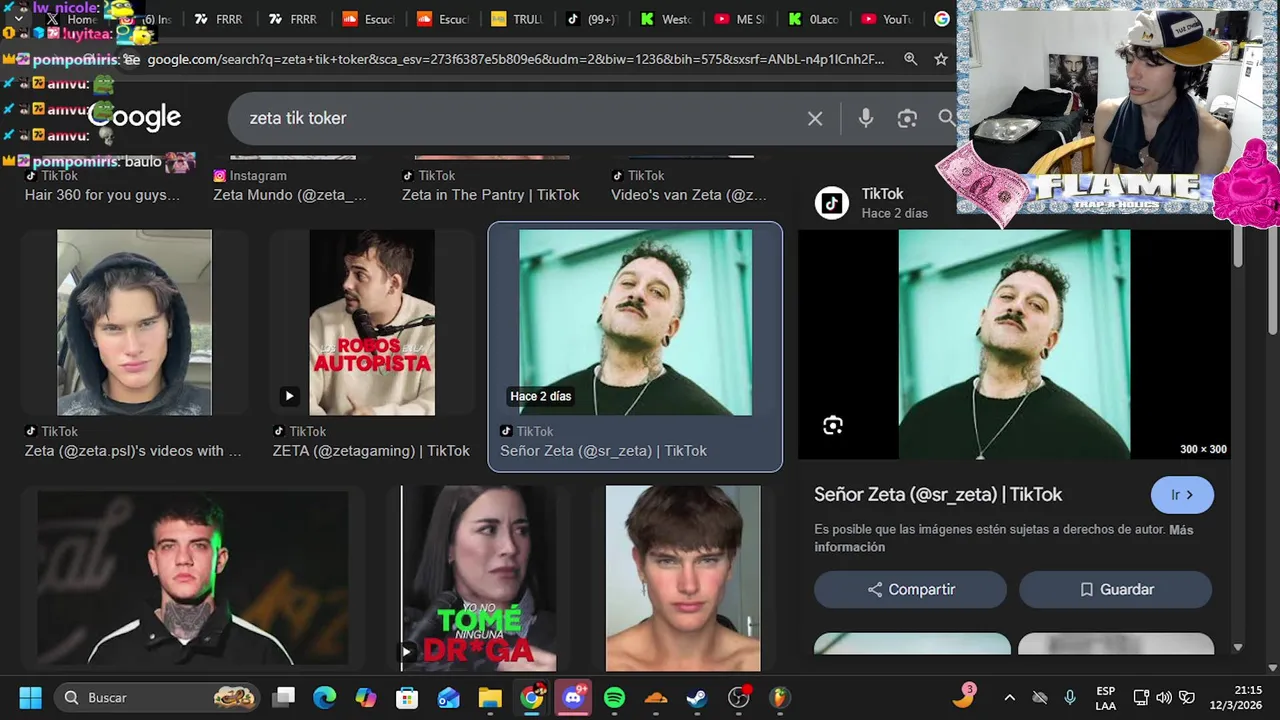This screenshot has width=1280, height=720.
Task: Open Task View on the taskbar
Action: [285, 697]
